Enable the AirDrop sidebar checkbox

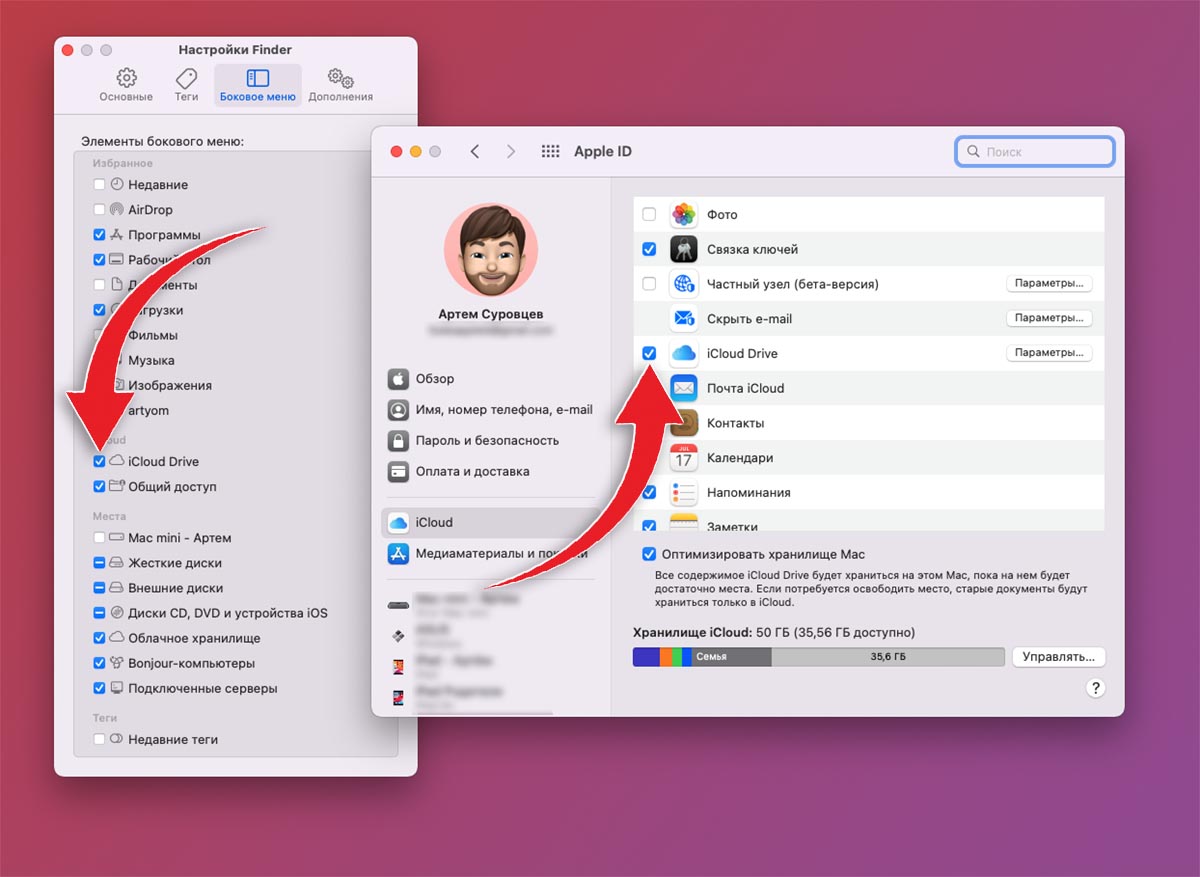click(99, 210)
